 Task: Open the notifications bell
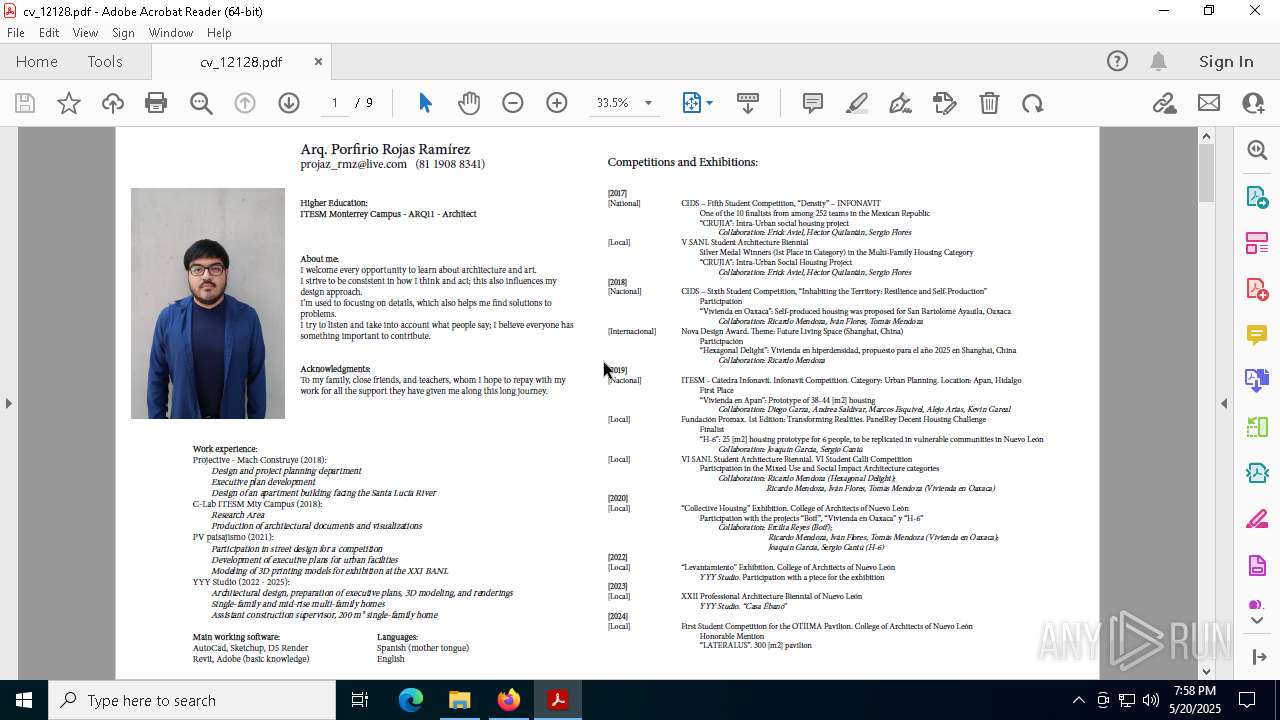tap(1158, 61)
